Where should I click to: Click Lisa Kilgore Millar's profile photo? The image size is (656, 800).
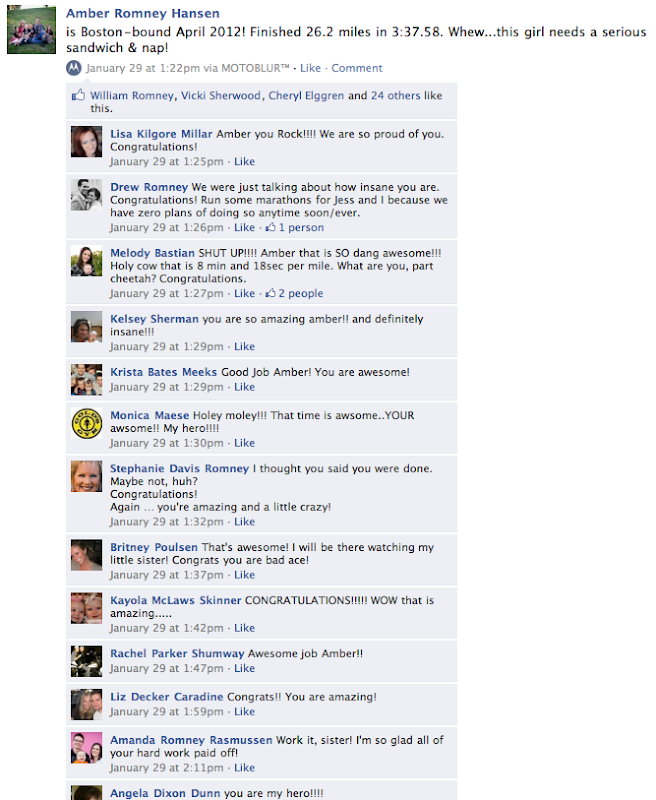tap(86, 141)
